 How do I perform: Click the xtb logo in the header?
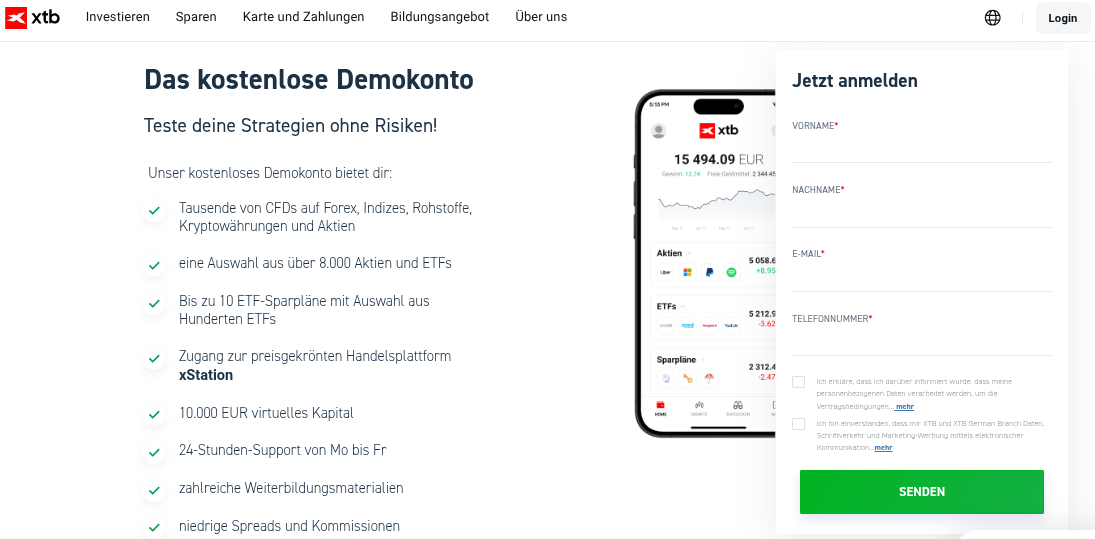[32, 17]
